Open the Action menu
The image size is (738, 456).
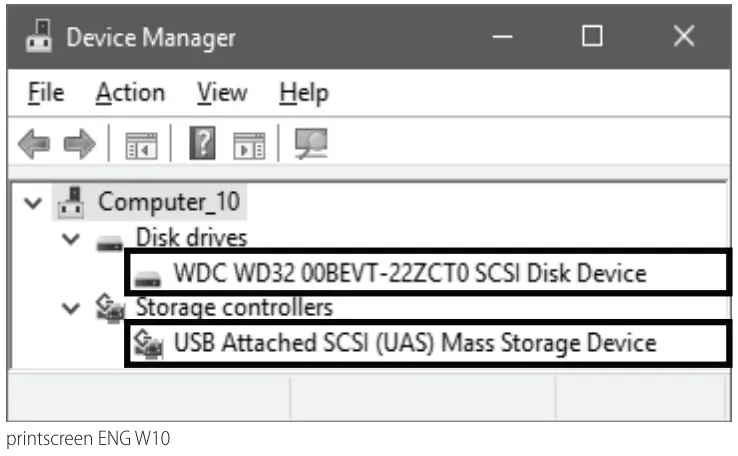(130, 93)
